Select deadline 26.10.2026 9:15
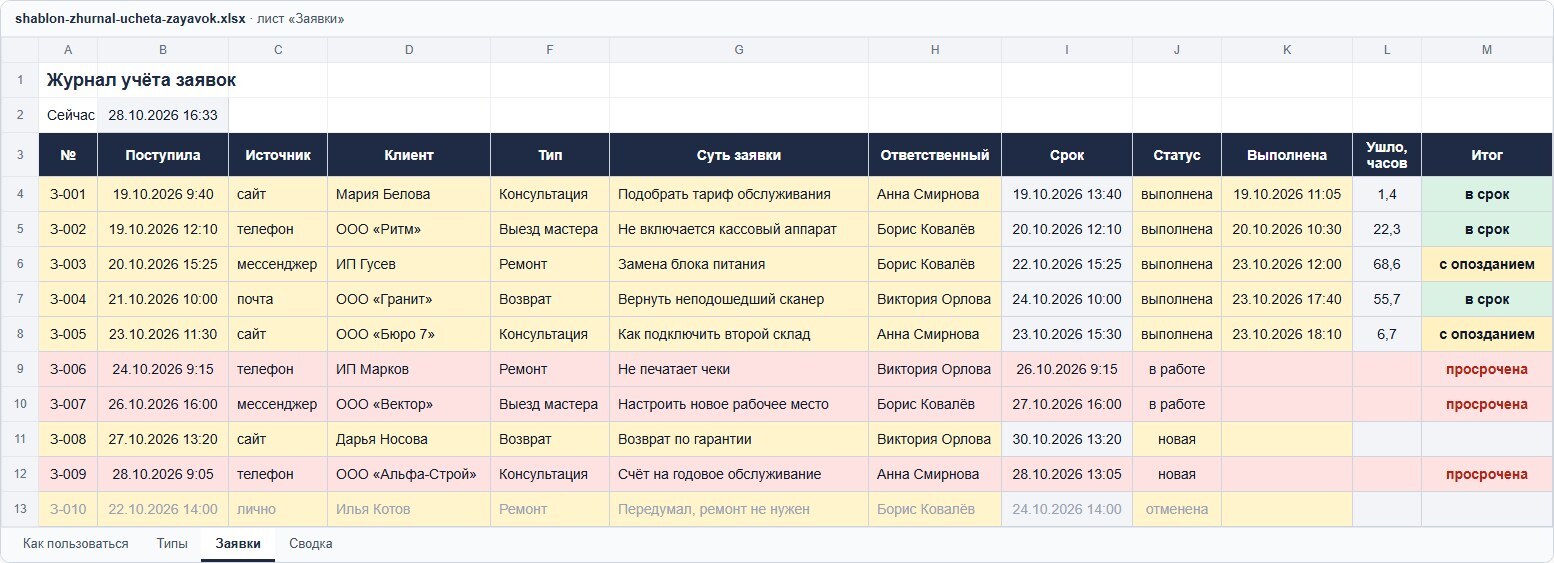Image resolution: width=1554 pixels, height=563 pixels. (1067, 369)
